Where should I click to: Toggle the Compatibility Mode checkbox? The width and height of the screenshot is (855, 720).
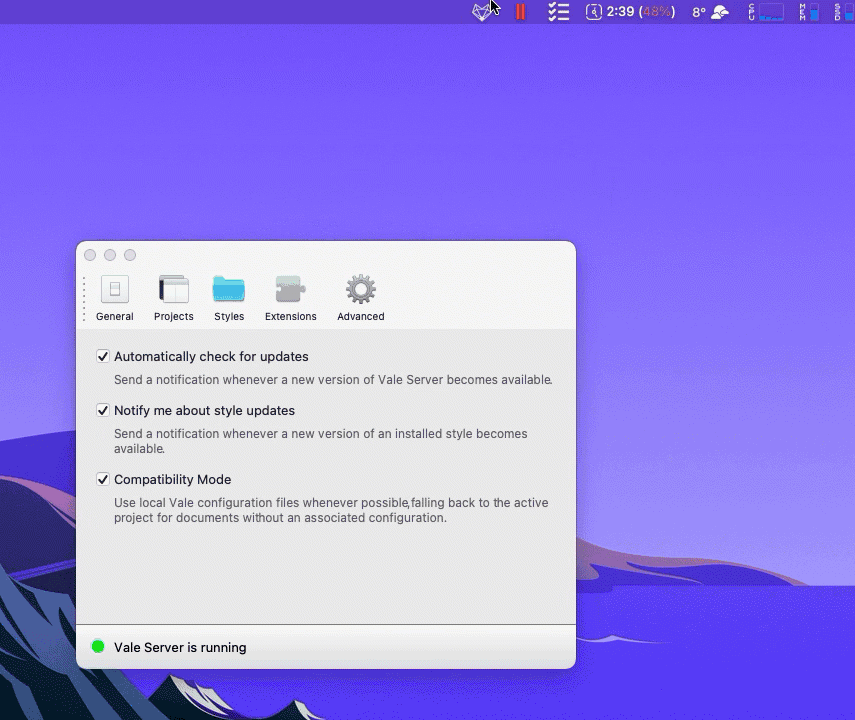tap(103, 479)
